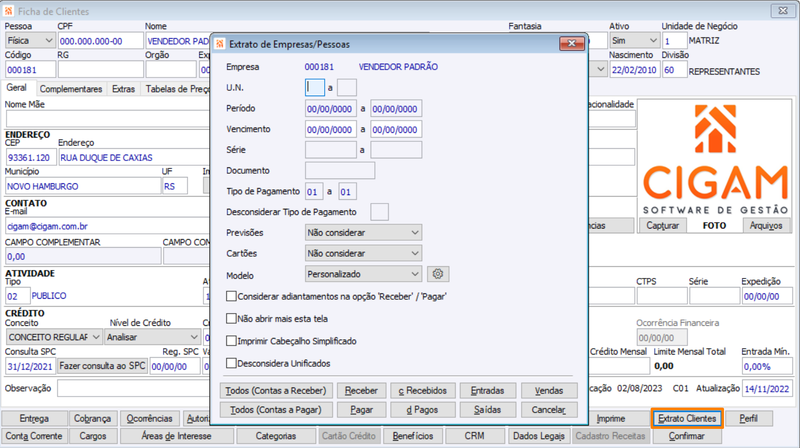The width and height of the screenshot is (800, 448).
Task: Click the Série start field in dialog
Action: pyautogui.click(x=330, y=150)
